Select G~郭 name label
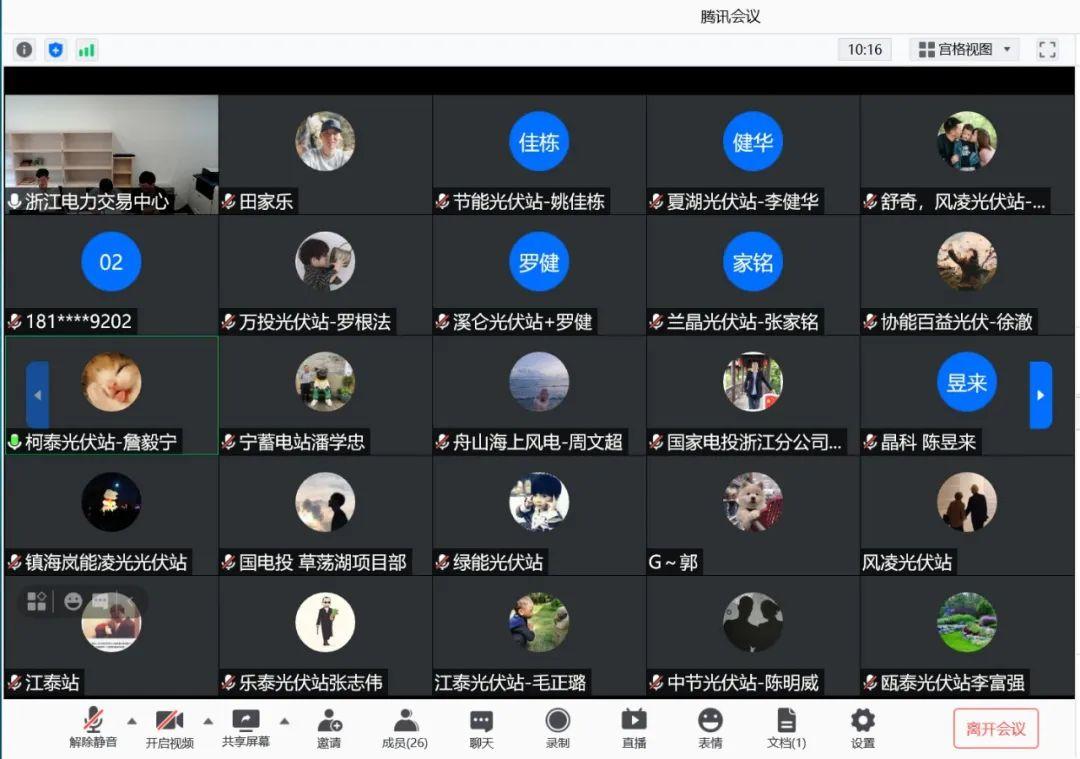The width and height of the screenshot is (1080, 759). [673, 562]
